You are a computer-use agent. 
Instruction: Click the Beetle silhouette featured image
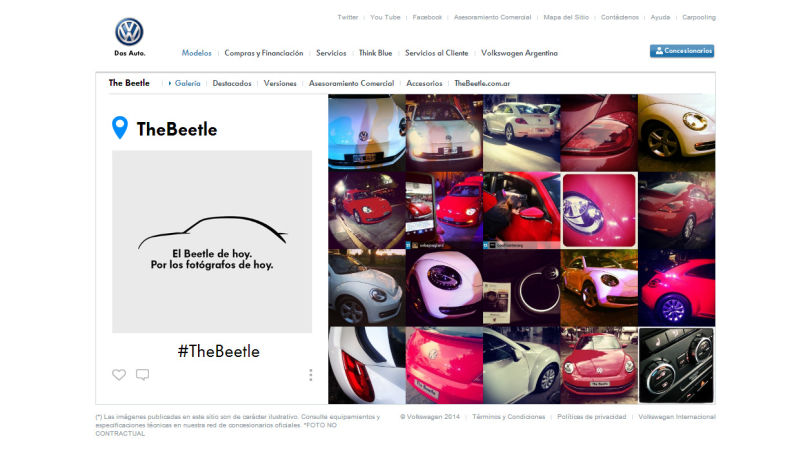coord(212,241)
